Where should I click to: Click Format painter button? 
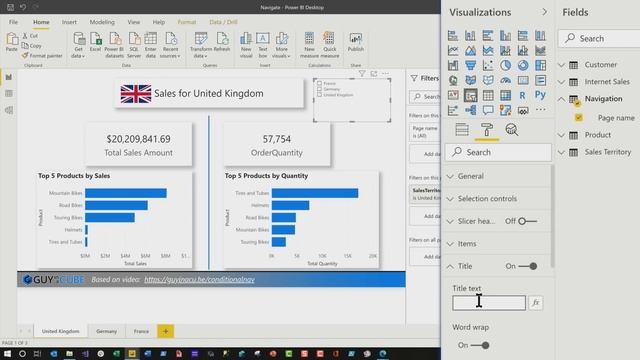pyautogui.click(x=42, y=56)
